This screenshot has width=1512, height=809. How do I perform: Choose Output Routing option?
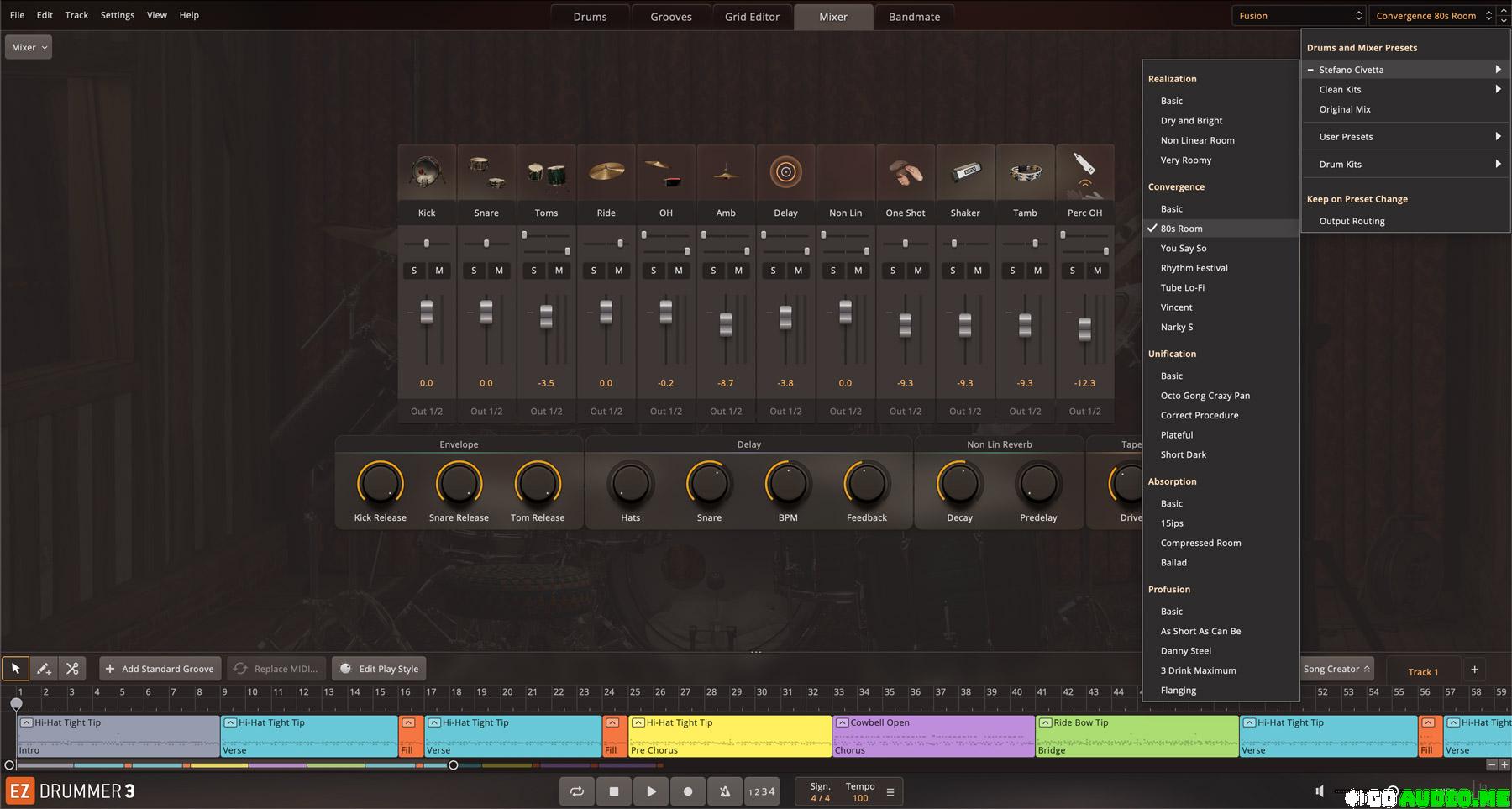click(1405, 221)
